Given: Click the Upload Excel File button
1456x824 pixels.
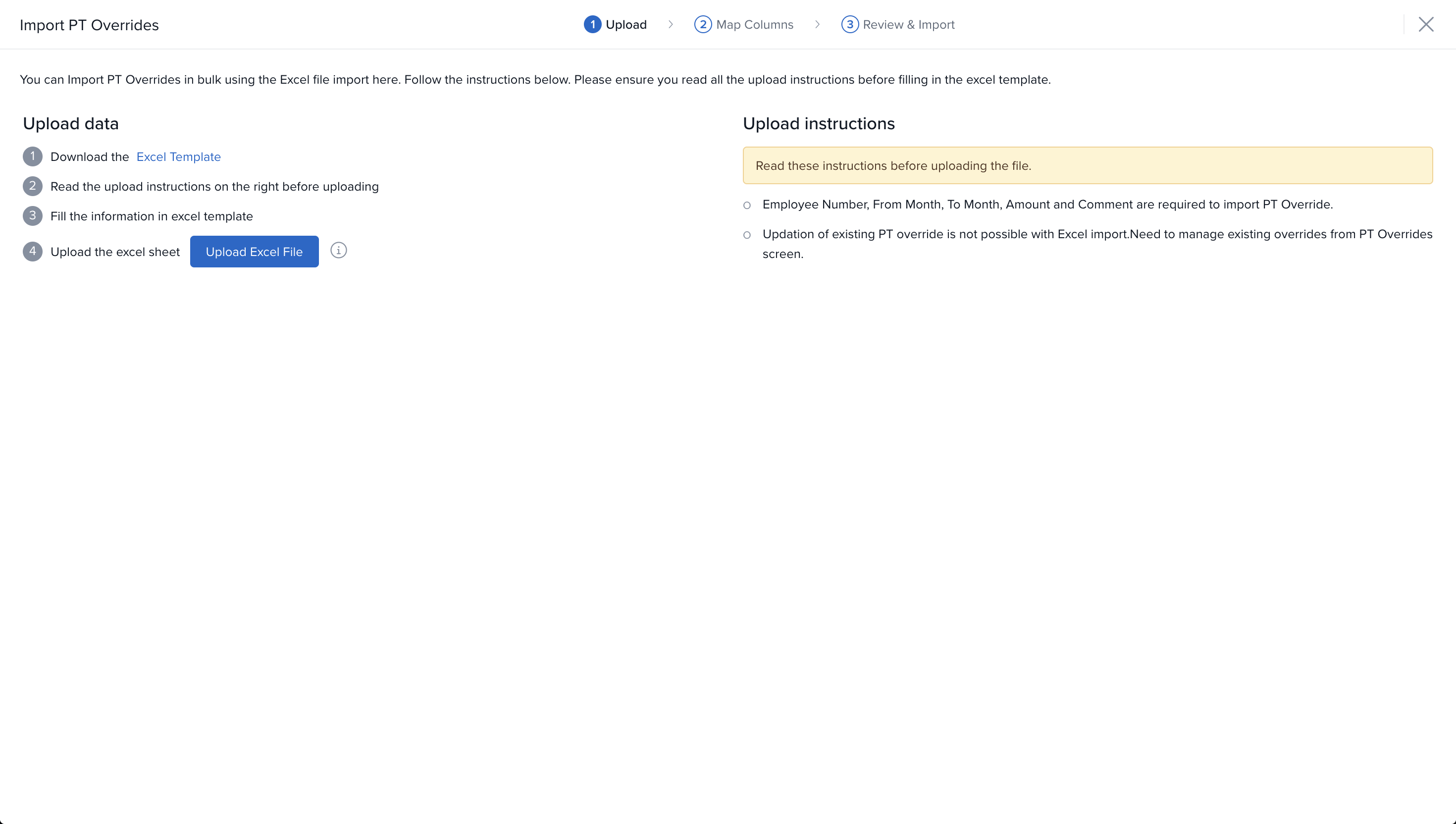Looking at the screenshot, I should 254,252.
